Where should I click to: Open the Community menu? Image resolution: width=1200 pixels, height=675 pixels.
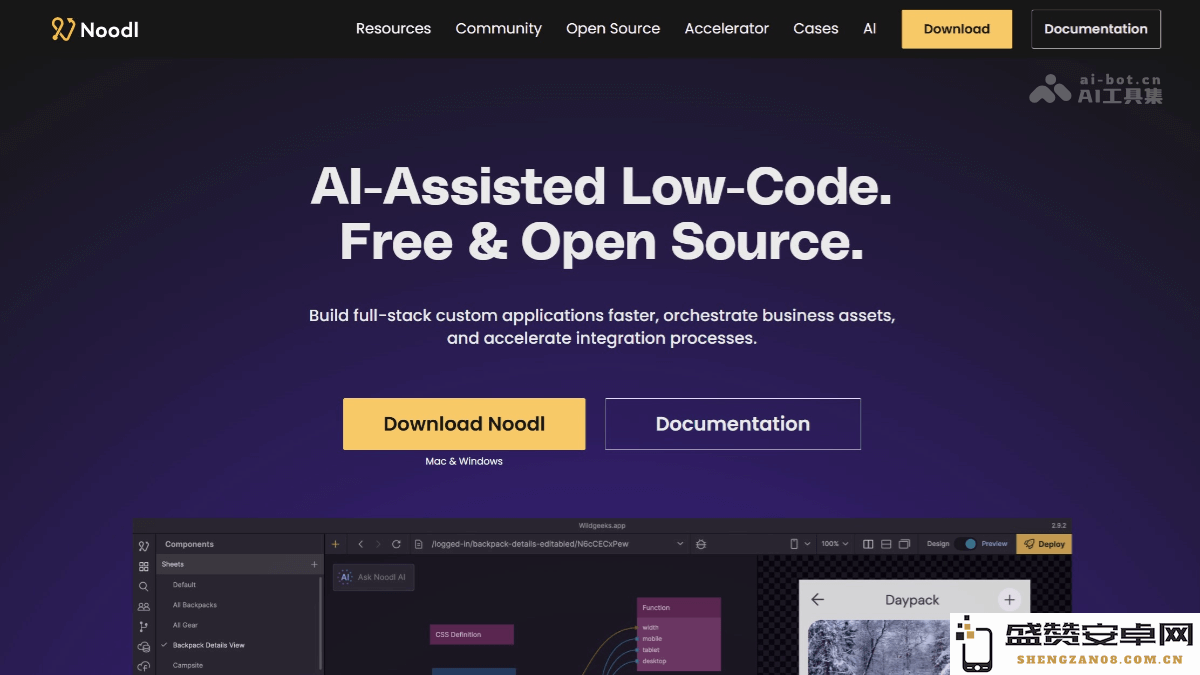click(x=498, y=29)
